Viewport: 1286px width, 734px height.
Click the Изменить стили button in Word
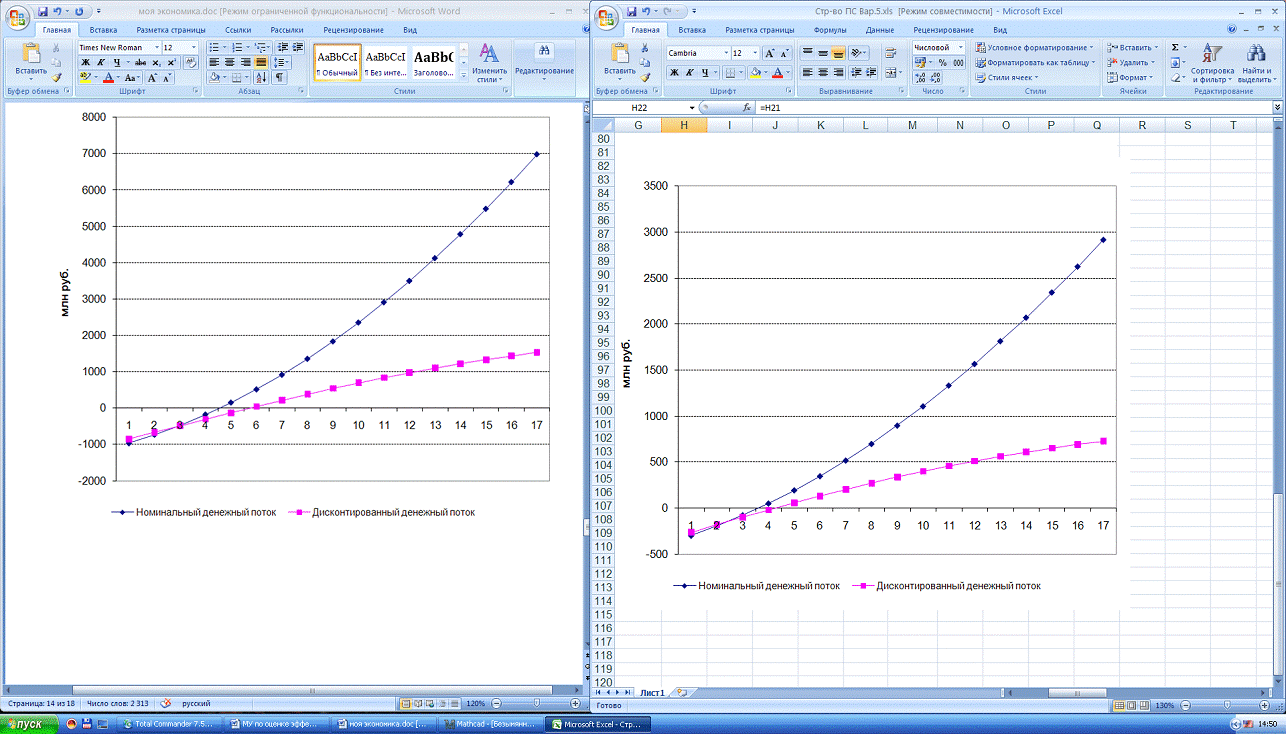click(489, 62)
